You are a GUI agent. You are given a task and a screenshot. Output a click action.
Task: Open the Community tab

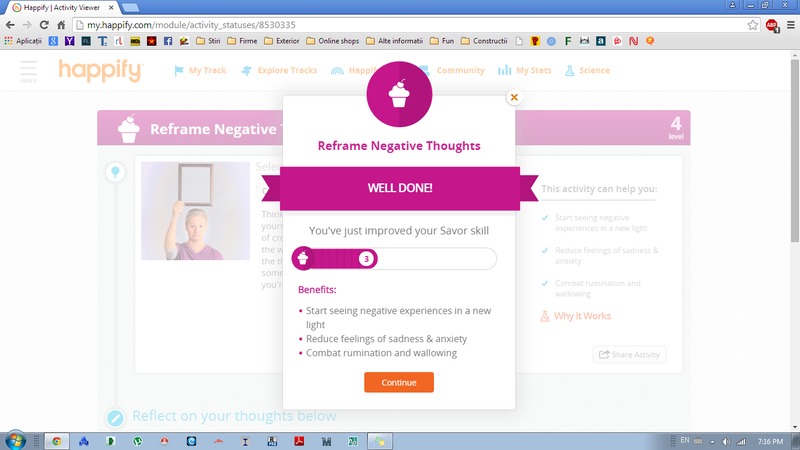(x=454, y=70)
